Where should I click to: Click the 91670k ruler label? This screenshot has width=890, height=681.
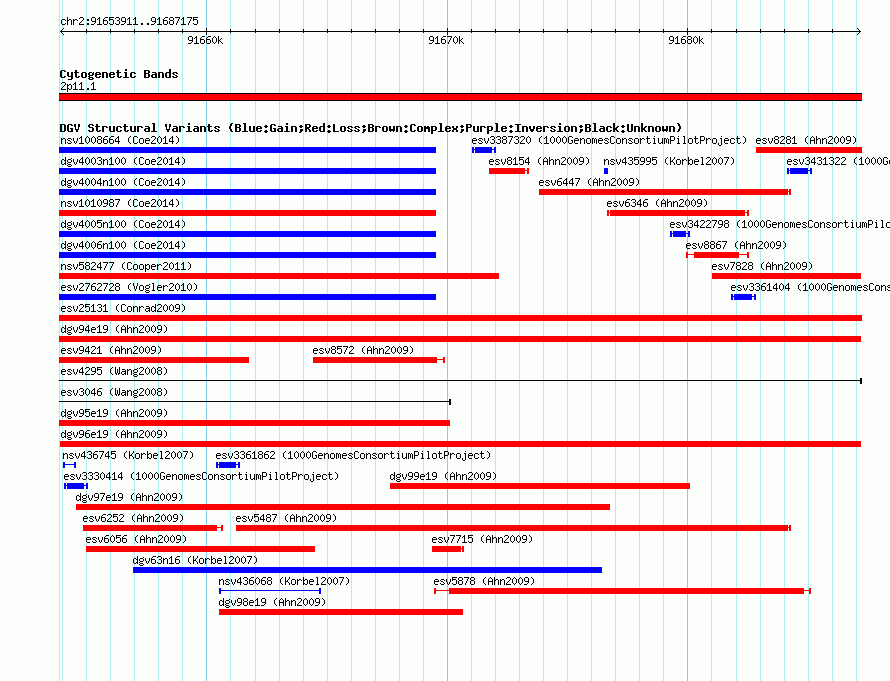pos(446,40)
